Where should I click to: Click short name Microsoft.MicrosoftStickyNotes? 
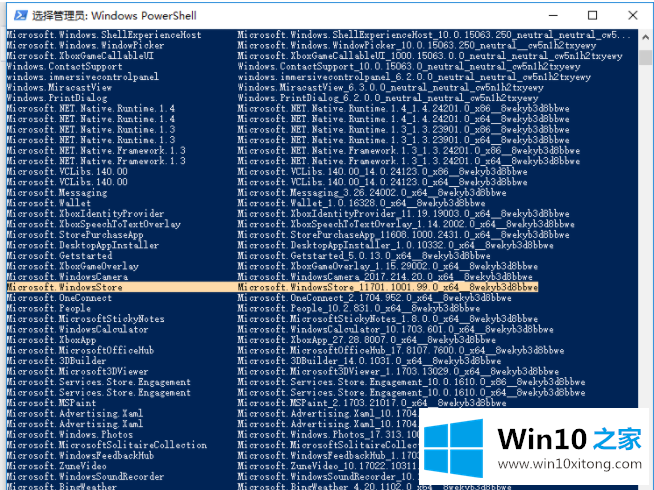pos(85,319)
